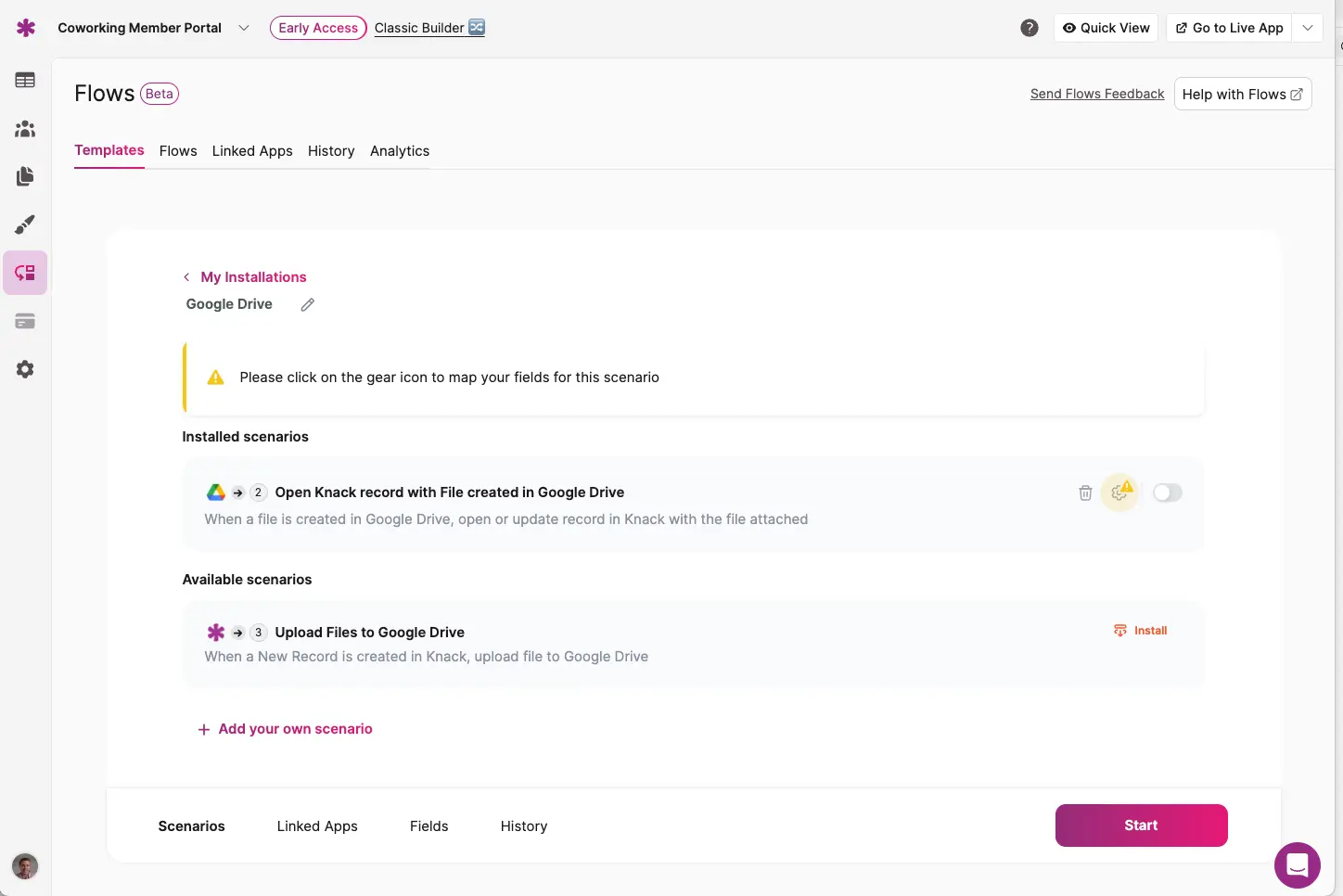Click the gear icon to map fields
The height and width of the screenshot is (896, 1343).
(1119, 493)
